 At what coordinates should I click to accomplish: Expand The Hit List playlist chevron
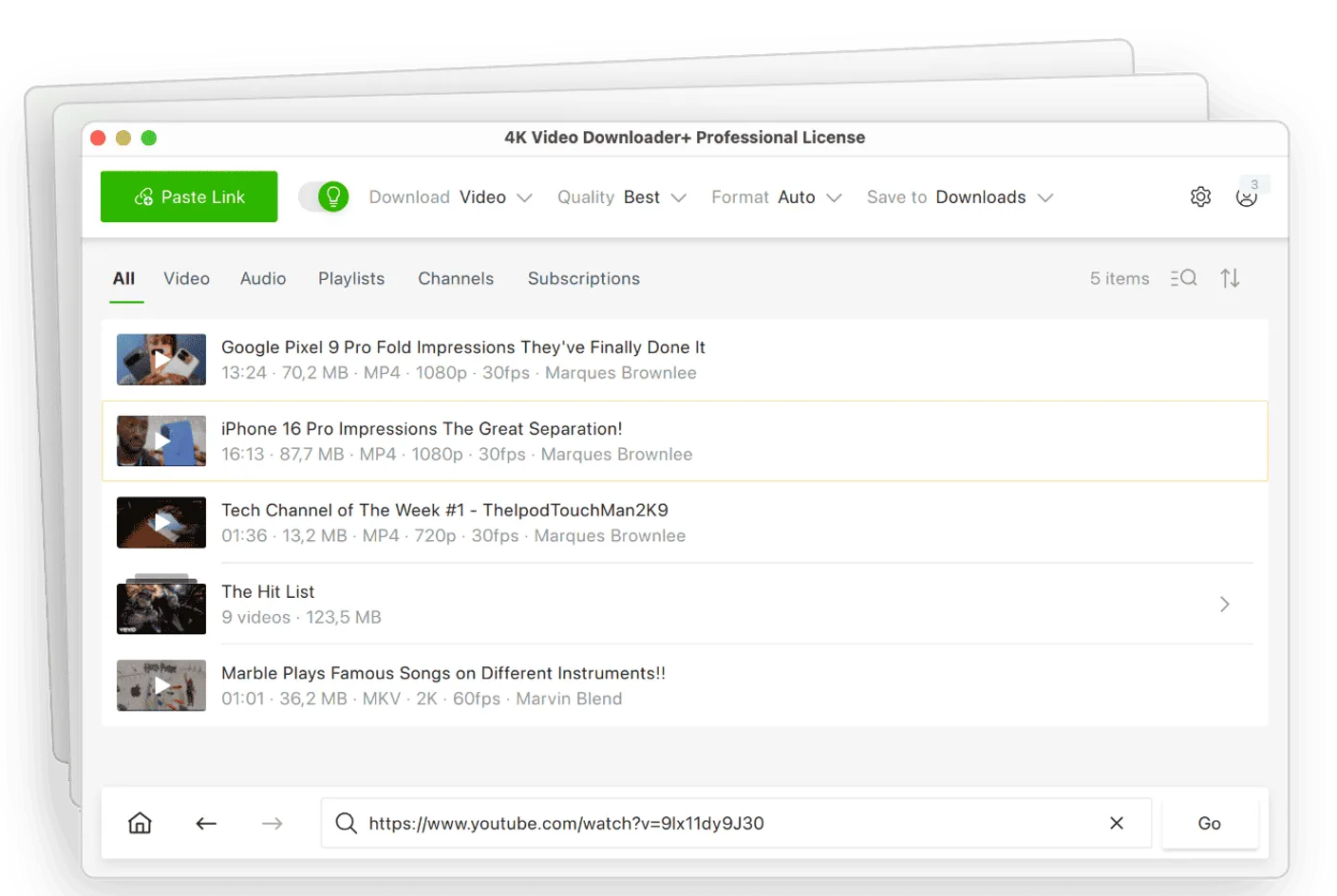(x=1225, y=605)
